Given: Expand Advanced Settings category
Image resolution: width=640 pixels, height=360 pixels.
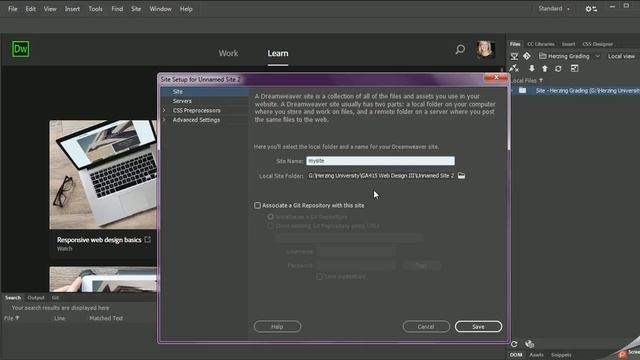Looking at the screenshot, I should (x=164, y=120).
